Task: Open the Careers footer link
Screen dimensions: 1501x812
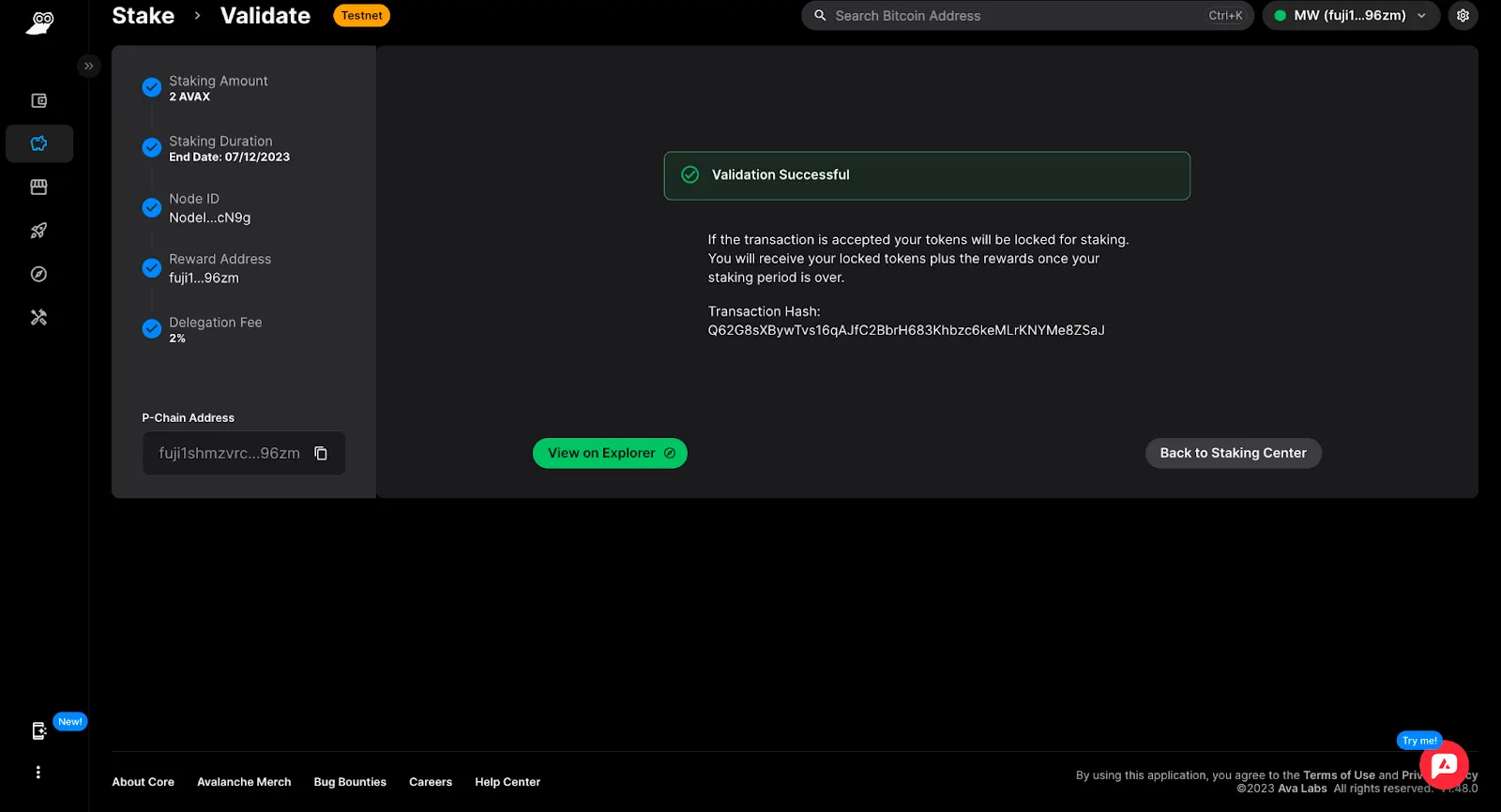Action: pyautogui.click(x=431, y=782)
